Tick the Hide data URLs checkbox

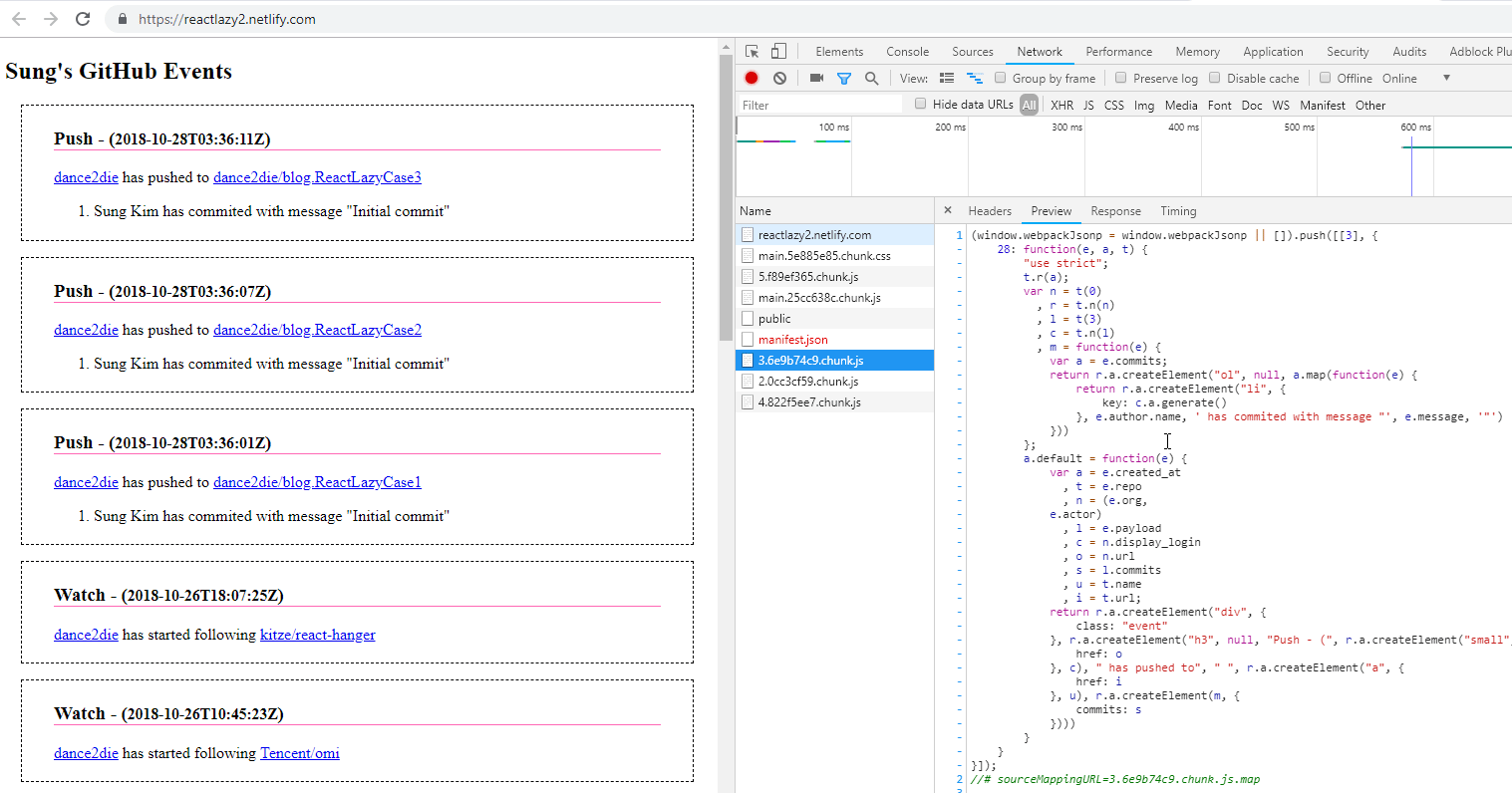[x=921, y=104]
